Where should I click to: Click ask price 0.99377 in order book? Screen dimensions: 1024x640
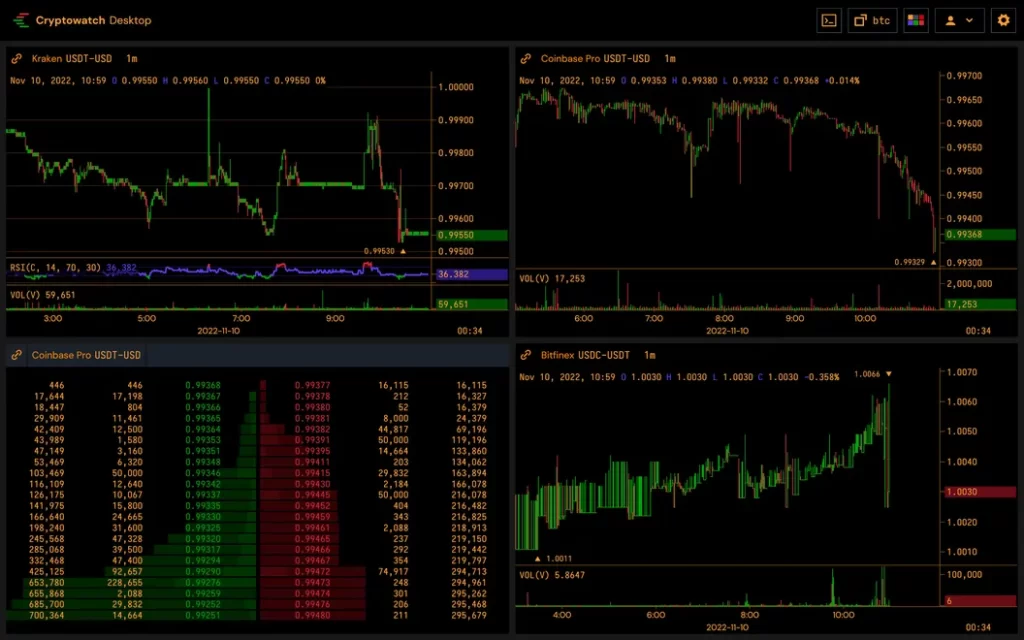[312, 385]
